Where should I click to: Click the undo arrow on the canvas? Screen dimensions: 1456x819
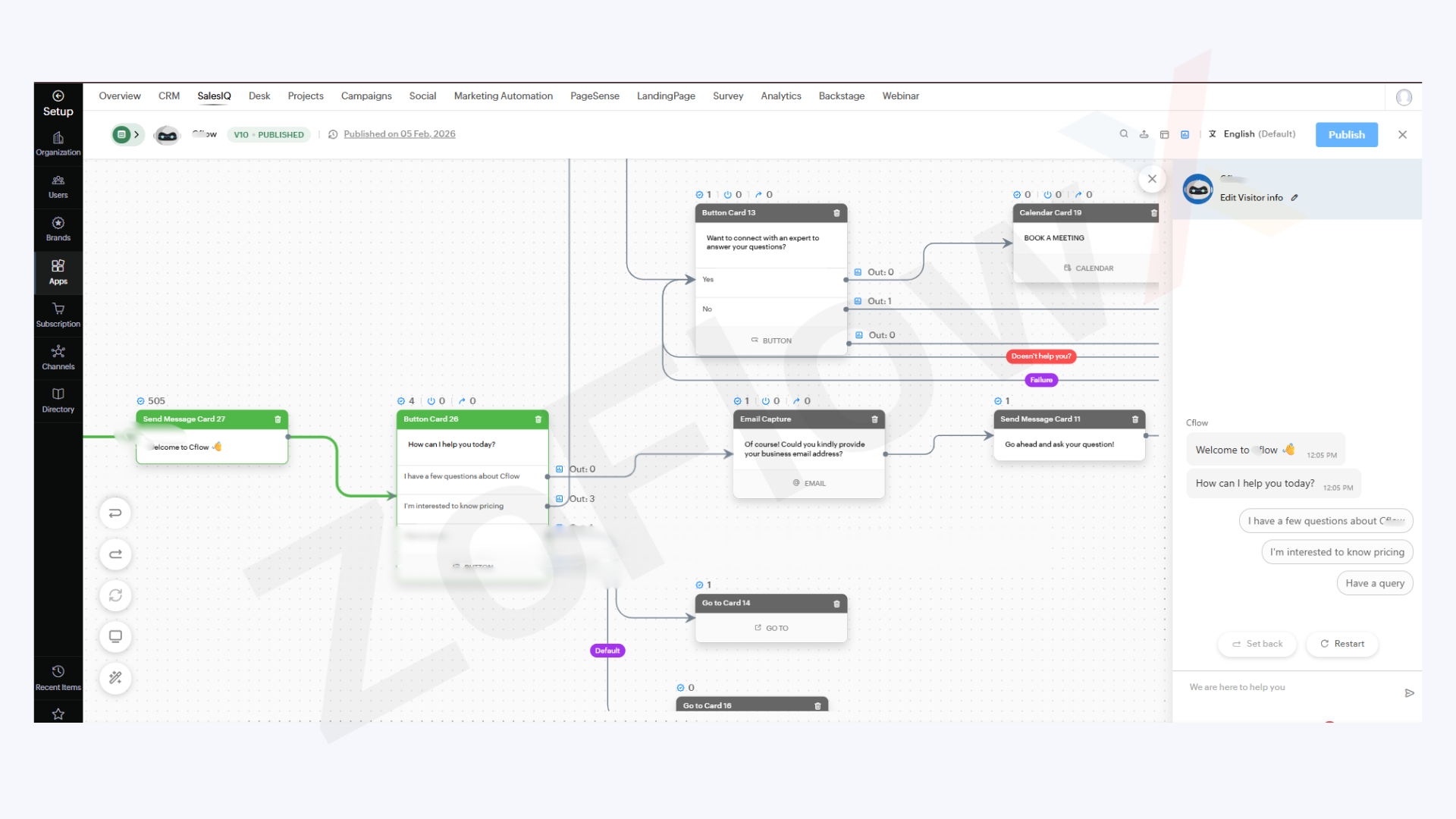[115, 513]
